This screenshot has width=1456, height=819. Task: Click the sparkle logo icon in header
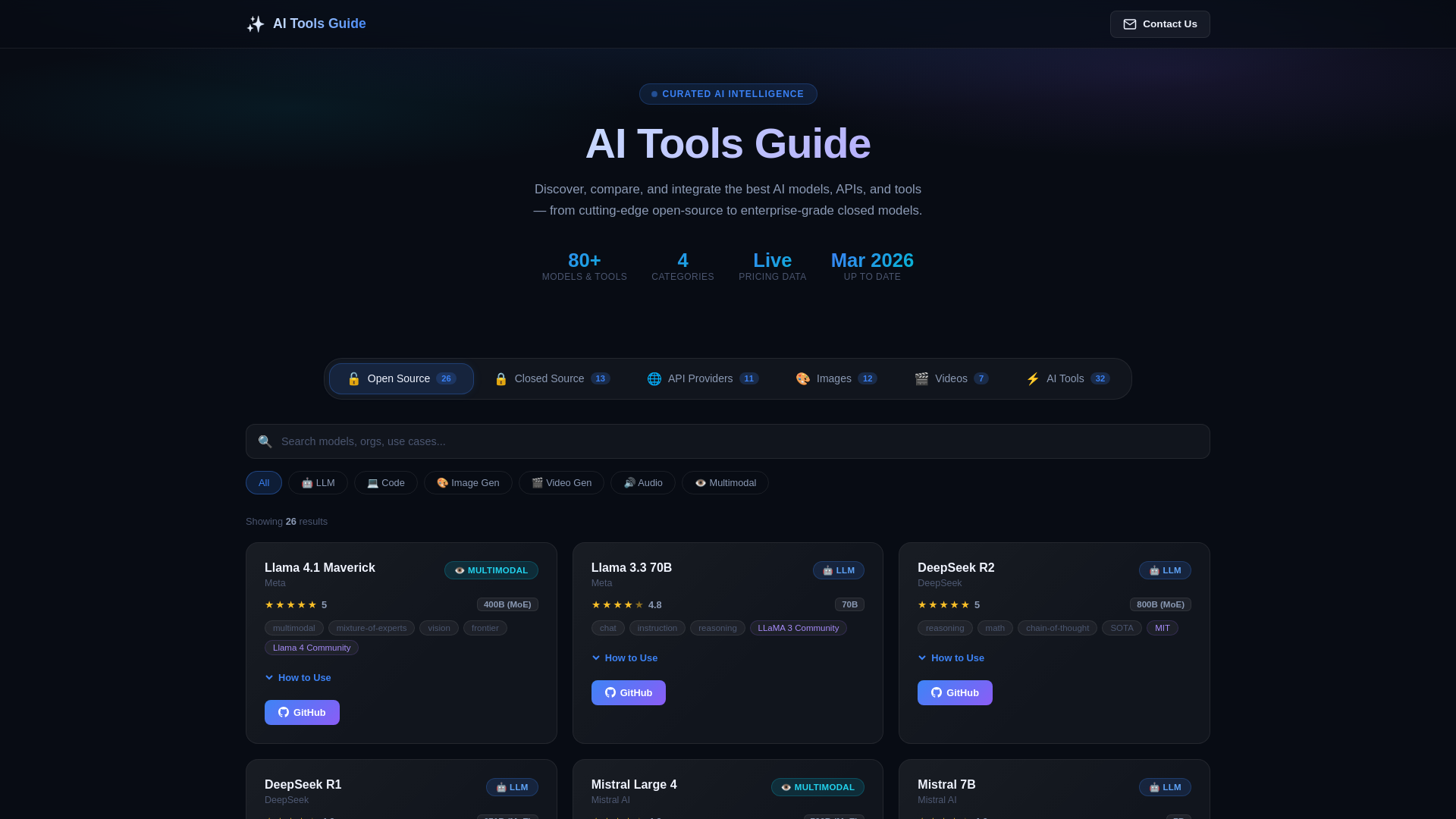coord(256,24)
